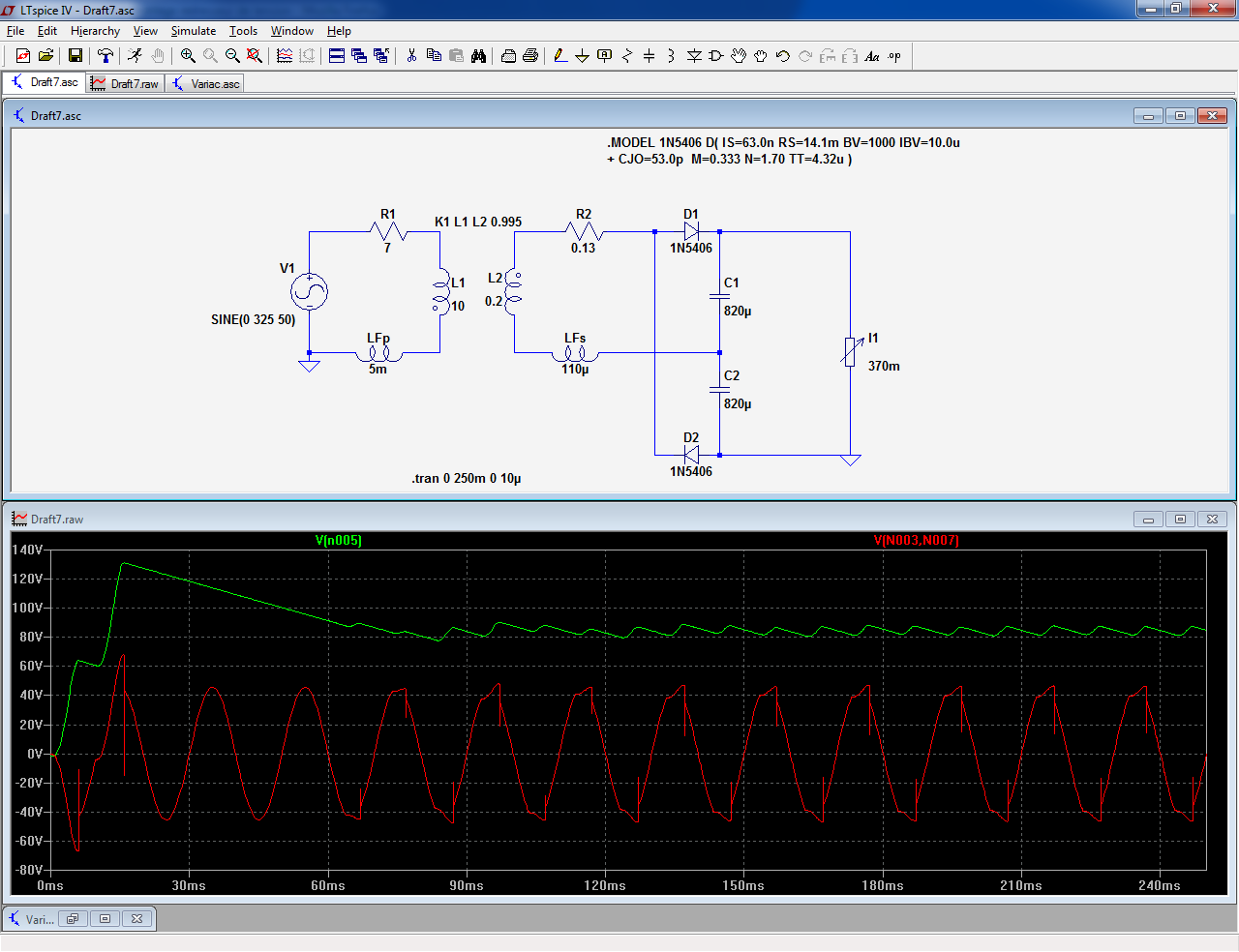Click the green V(n005) trace label

[339, 541]
